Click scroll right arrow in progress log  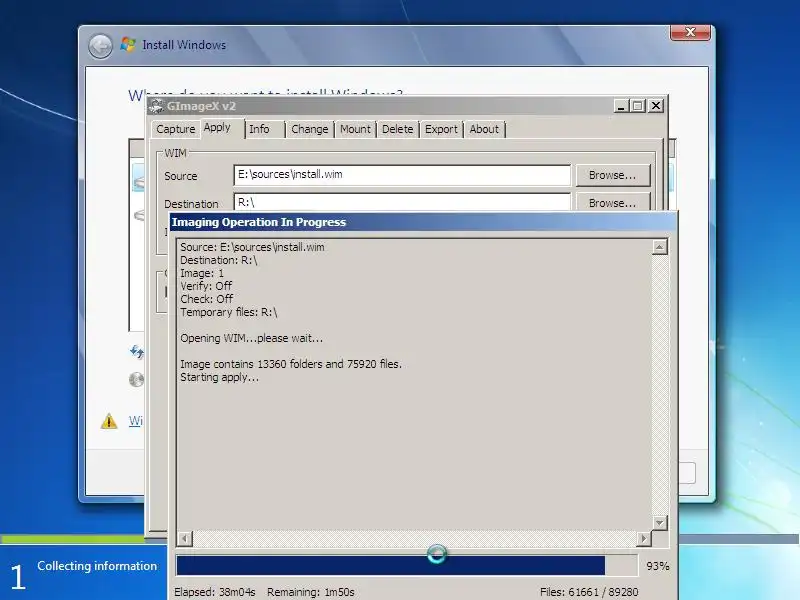pos(644,538)
